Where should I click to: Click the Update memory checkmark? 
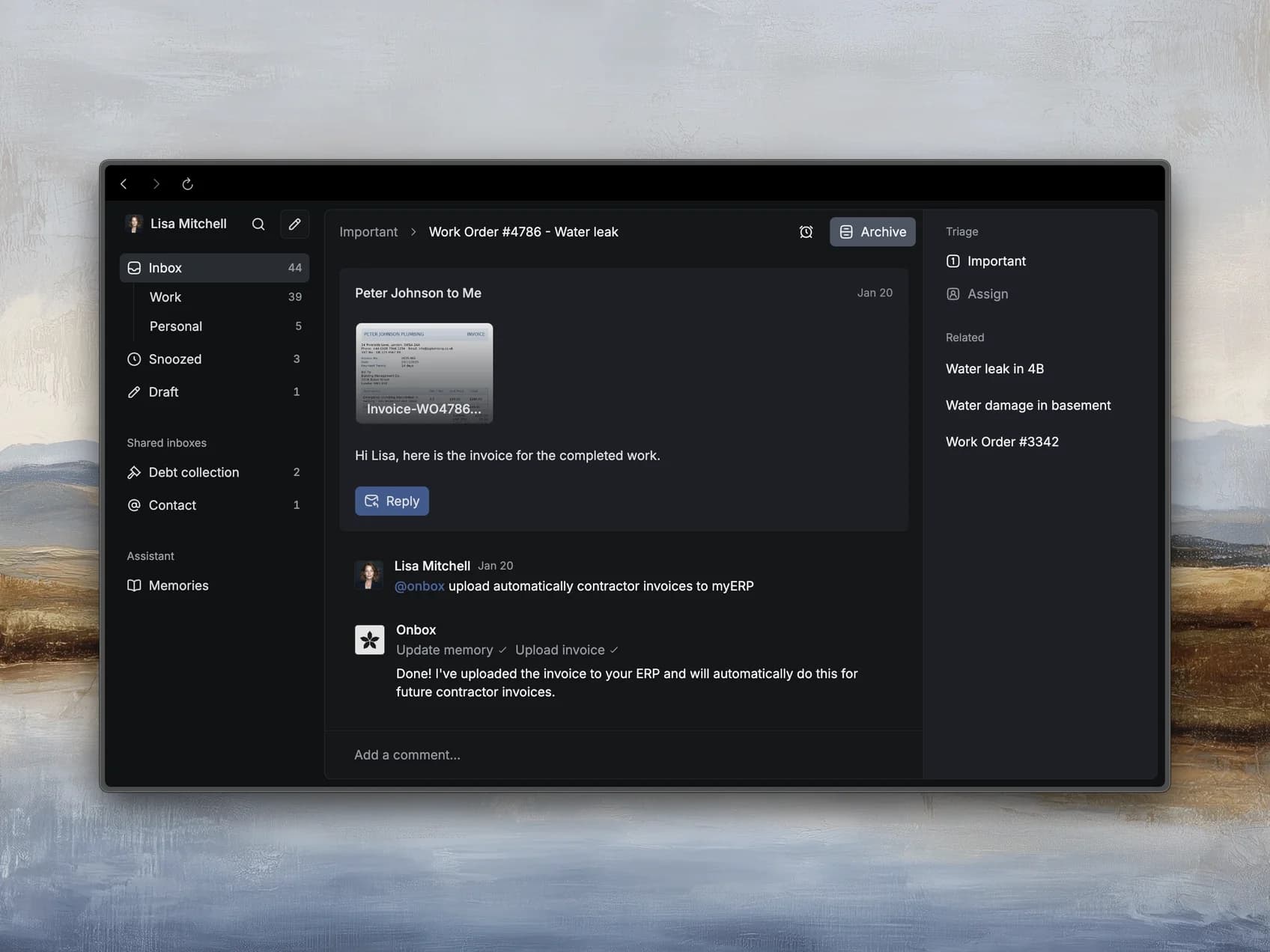pos(502,650)
